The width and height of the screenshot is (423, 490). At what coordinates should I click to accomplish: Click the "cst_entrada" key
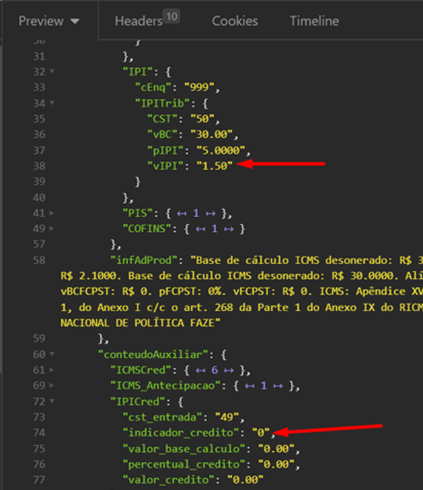(x=162, y=417)
